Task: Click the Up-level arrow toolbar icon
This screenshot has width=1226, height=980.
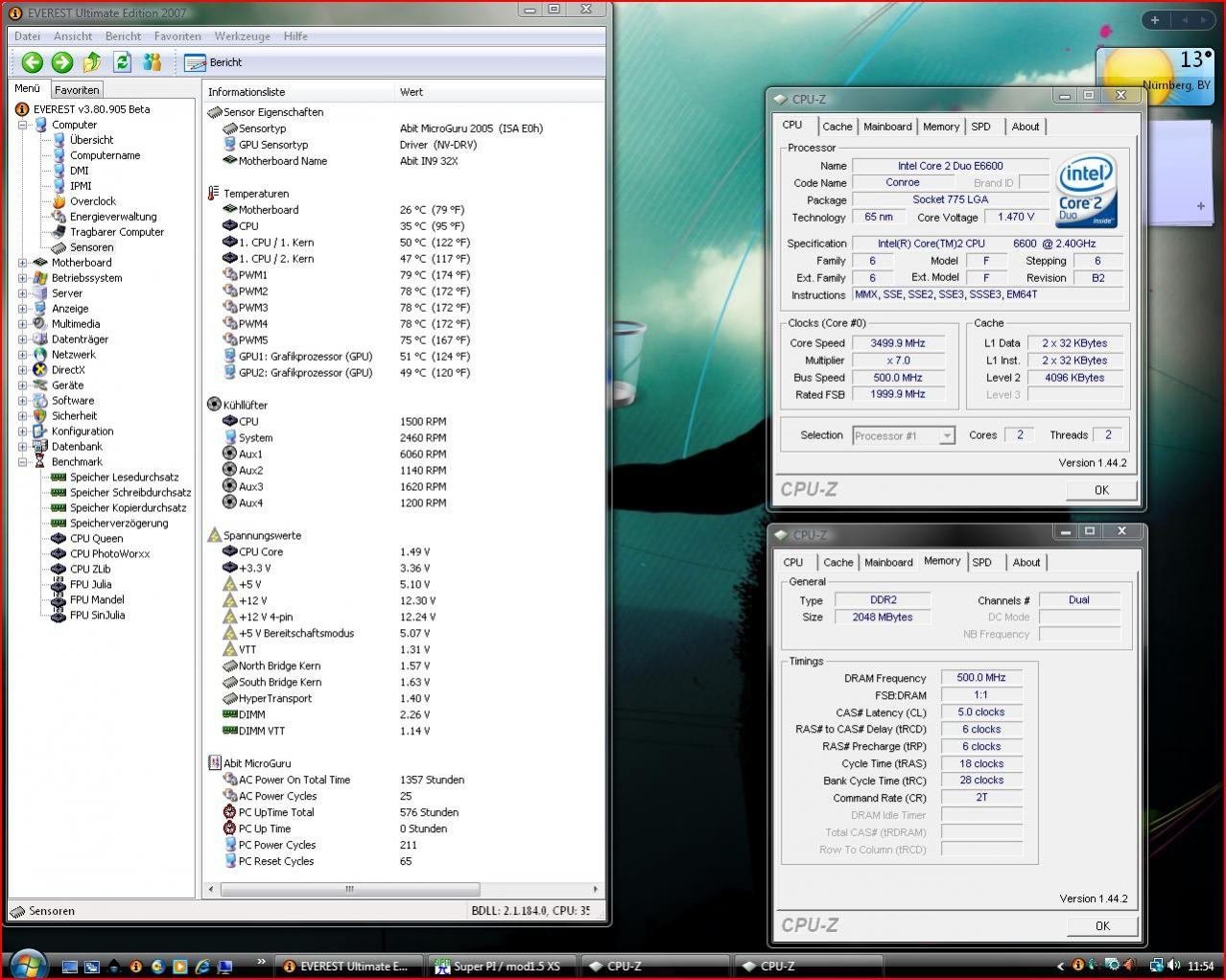Action: click(x=92, y=62)
